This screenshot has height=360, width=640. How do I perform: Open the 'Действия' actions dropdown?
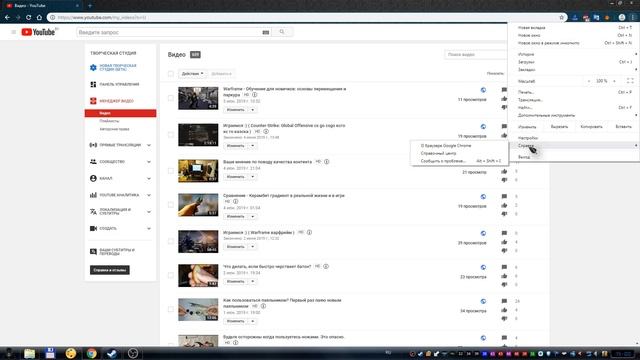(x=192, y=74)
